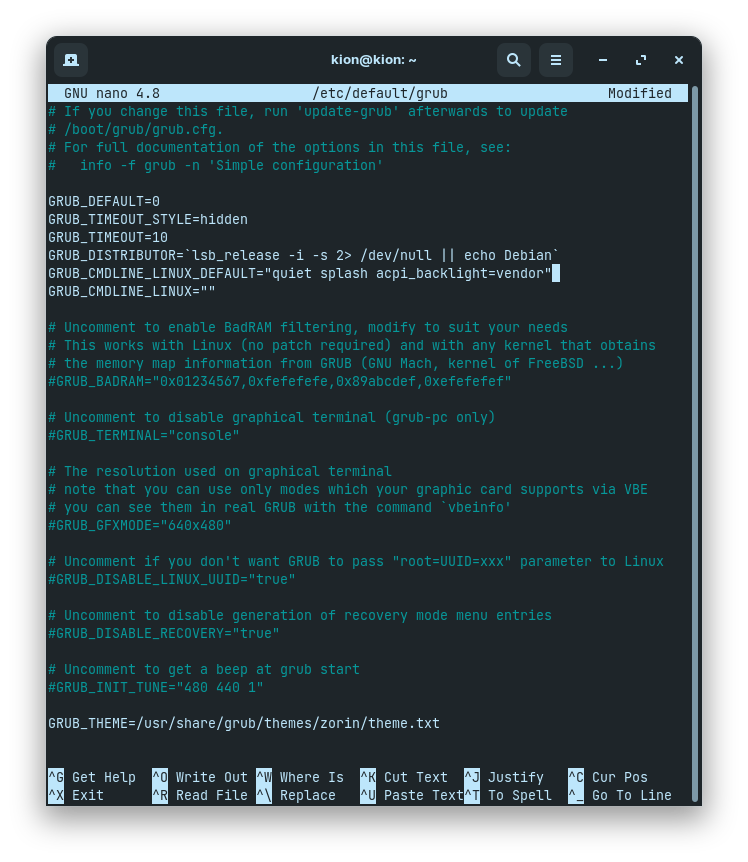Click the kion@kion: ~ window title
This screenshot has width=748, height=862.
(x=374, y=60)
